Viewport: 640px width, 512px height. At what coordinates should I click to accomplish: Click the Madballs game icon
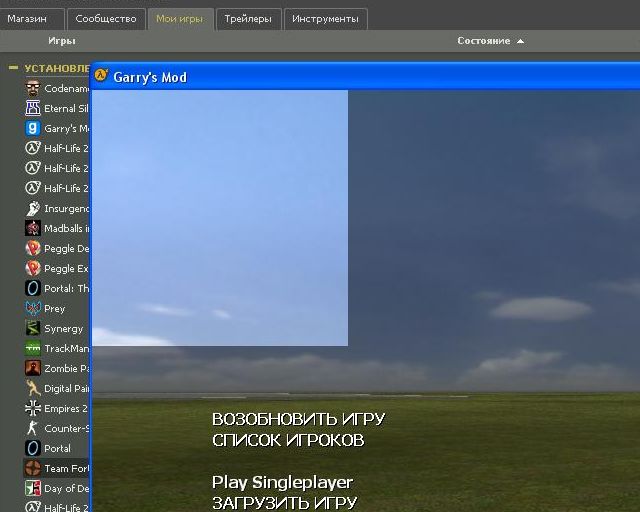click(x=33, y=228)
